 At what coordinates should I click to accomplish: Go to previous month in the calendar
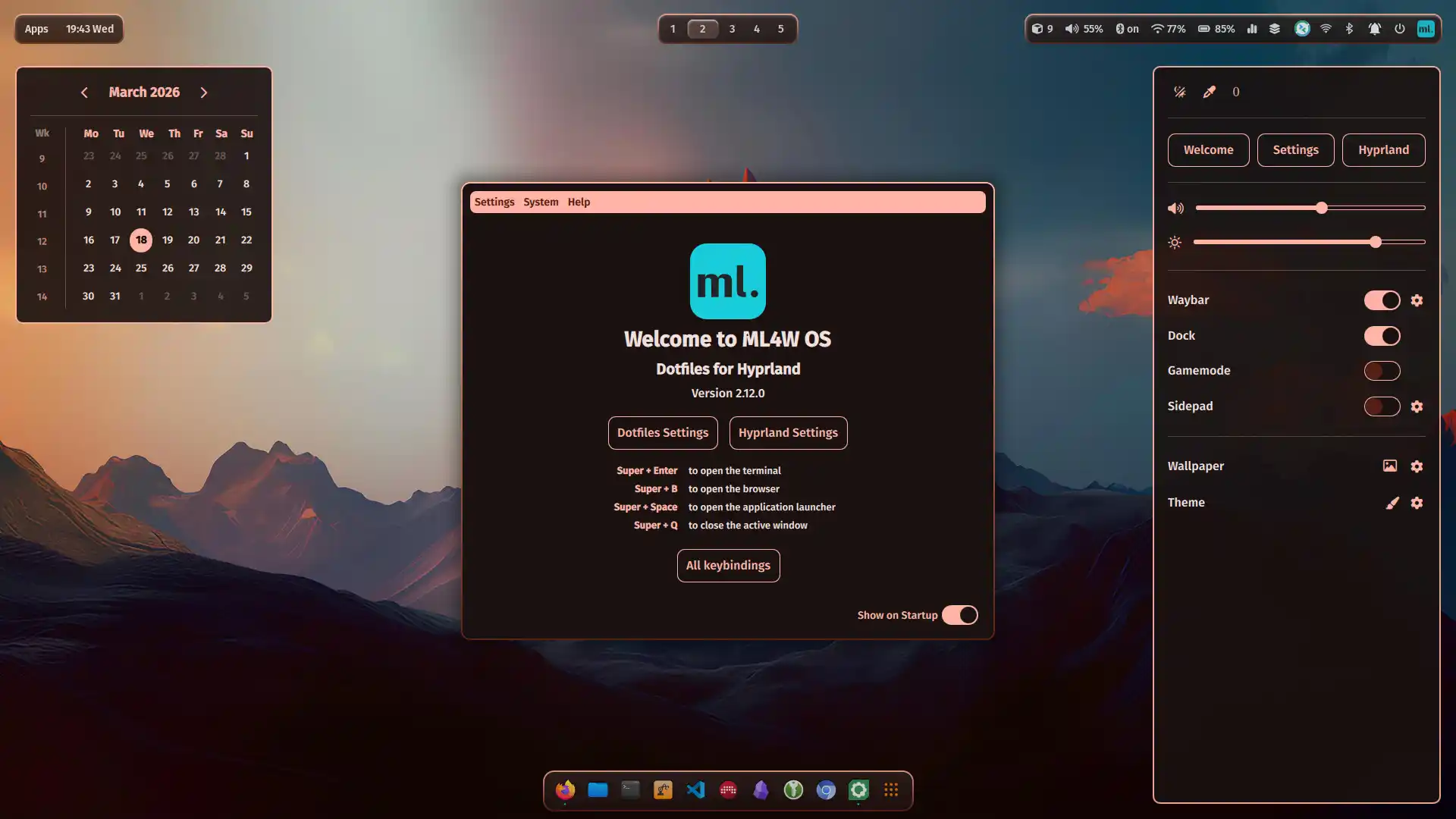click(x=84, y=92)
